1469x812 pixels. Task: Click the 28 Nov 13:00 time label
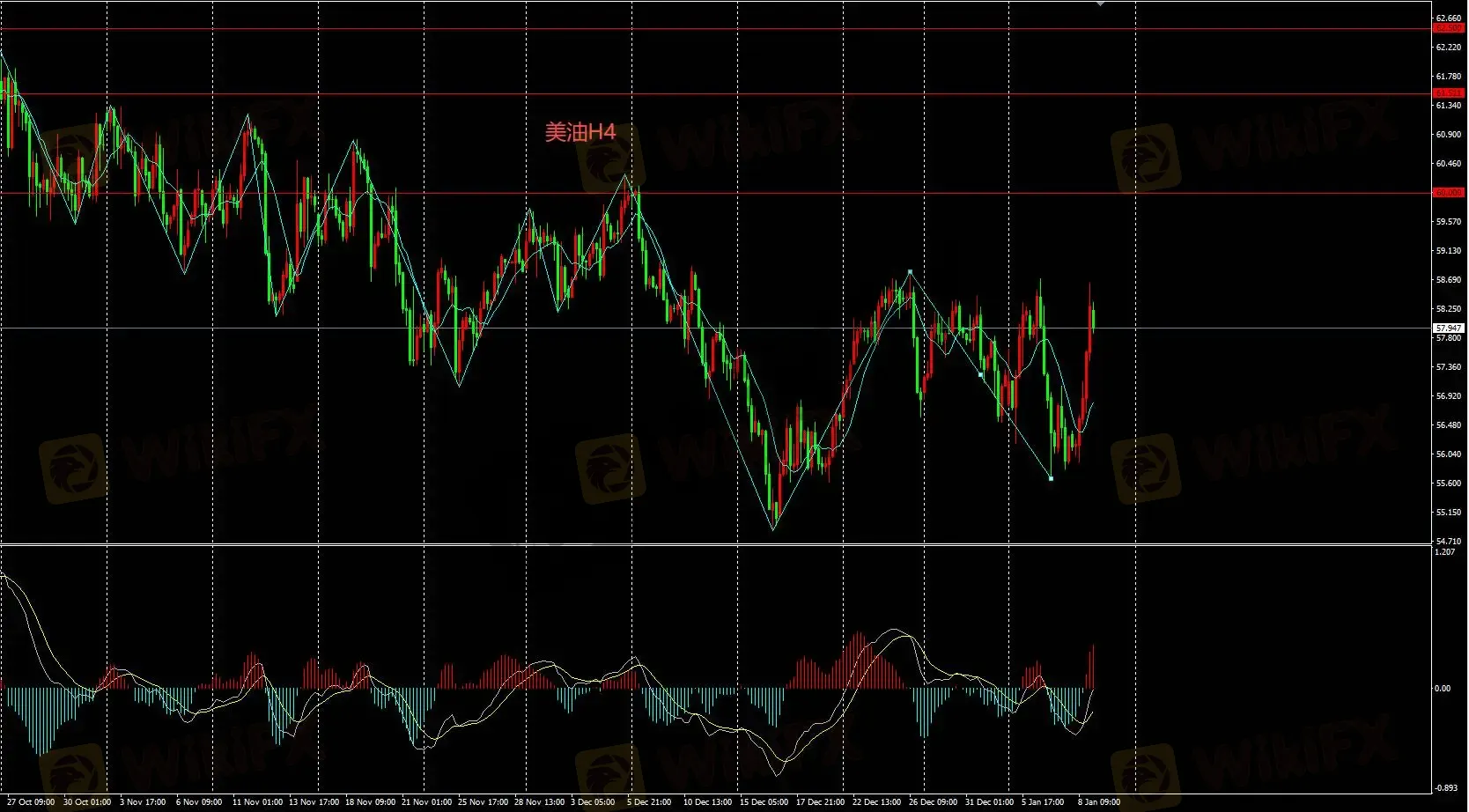[x=539, y=802]
